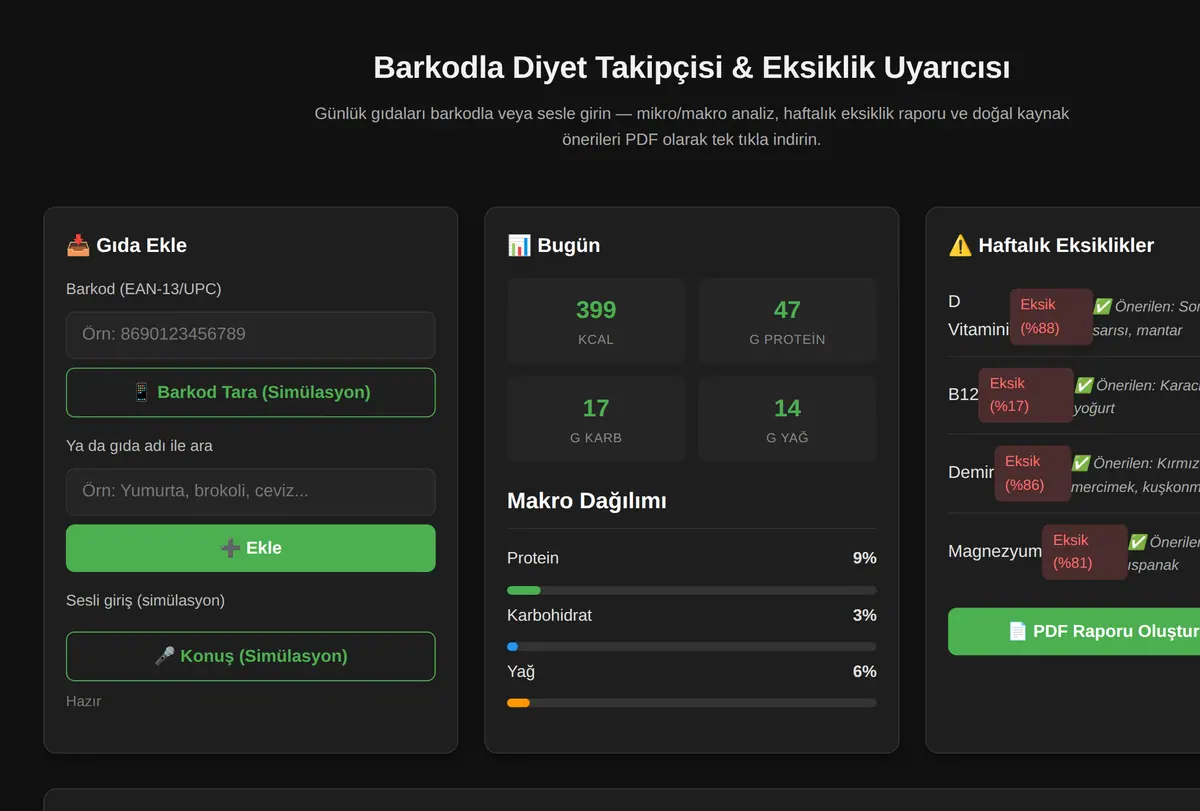Click the Karbohidrat 3% value

point(864,615)
